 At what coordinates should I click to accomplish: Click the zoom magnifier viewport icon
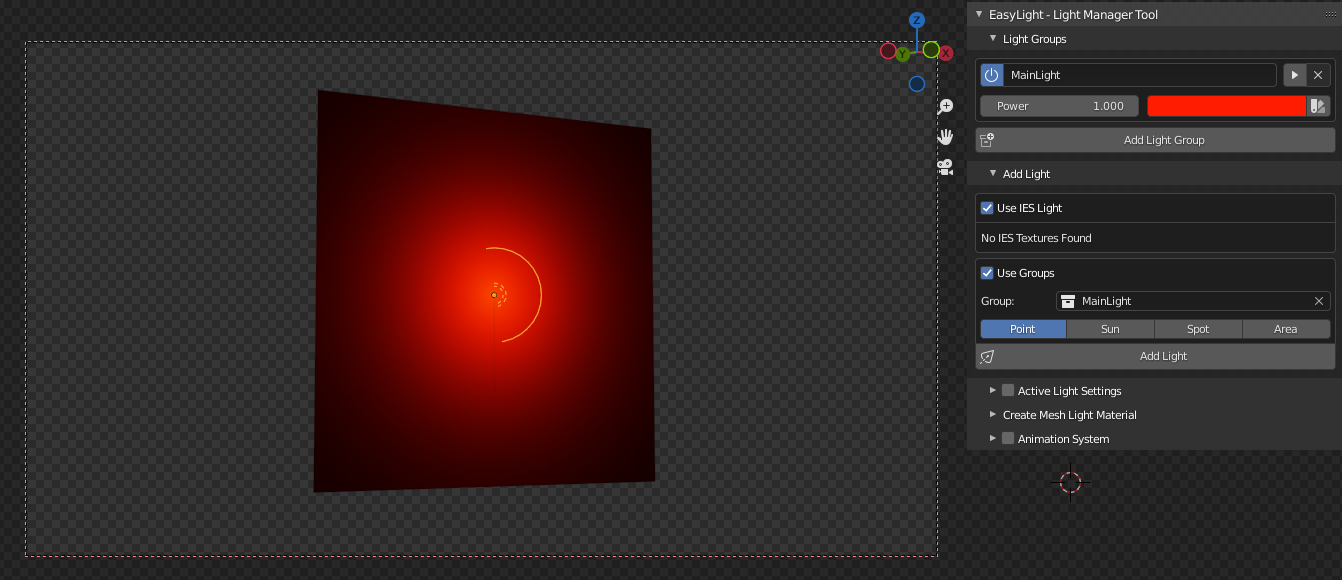click(945, 106)
